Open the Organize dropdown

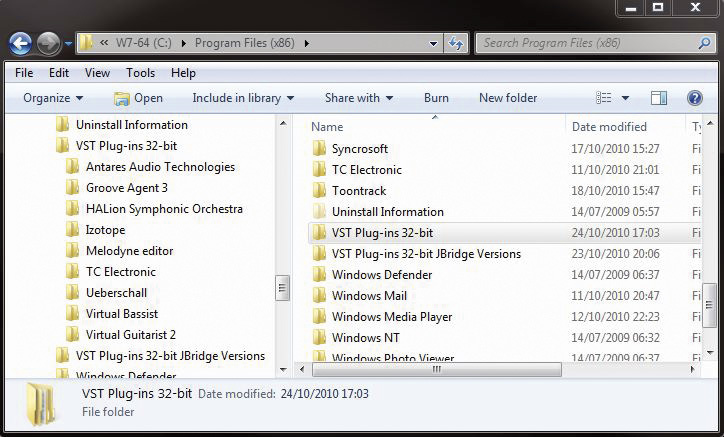pos(53,98)
